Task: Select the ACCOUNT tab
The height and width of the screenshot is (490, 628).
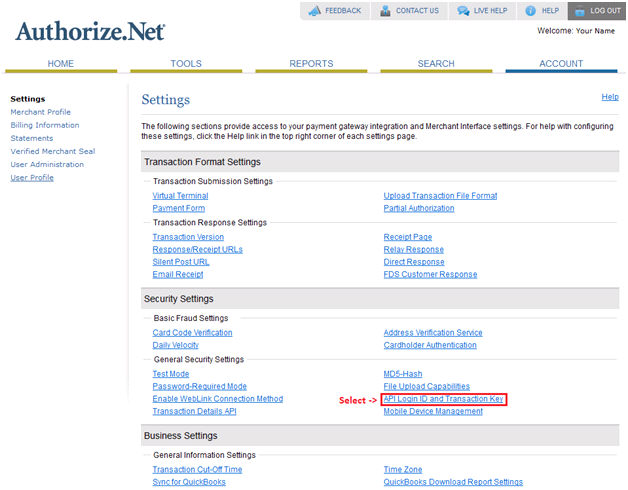Action: pos(561,64)
